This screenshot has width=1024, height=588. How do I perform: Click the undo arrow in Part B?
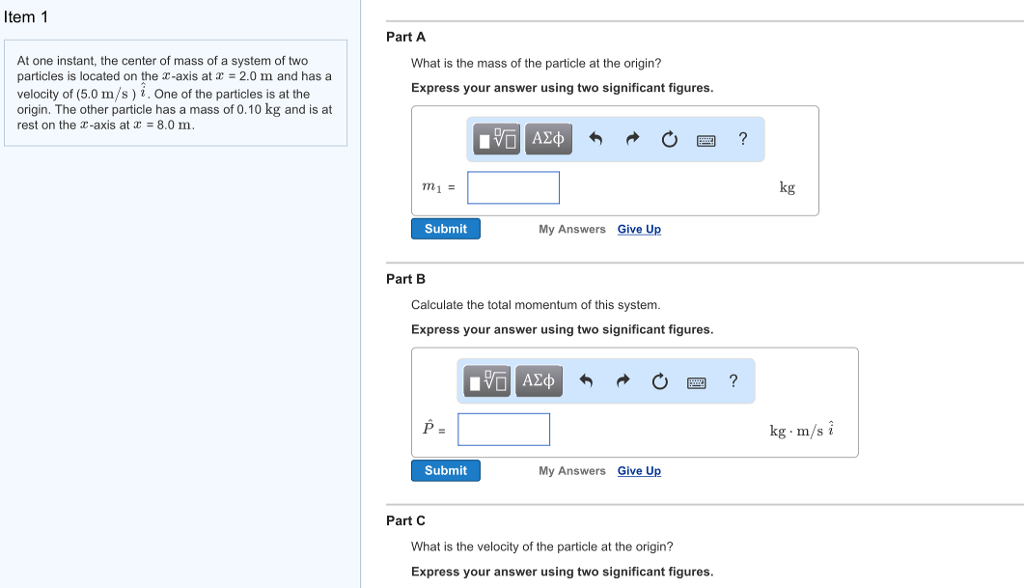click(586, 381)
